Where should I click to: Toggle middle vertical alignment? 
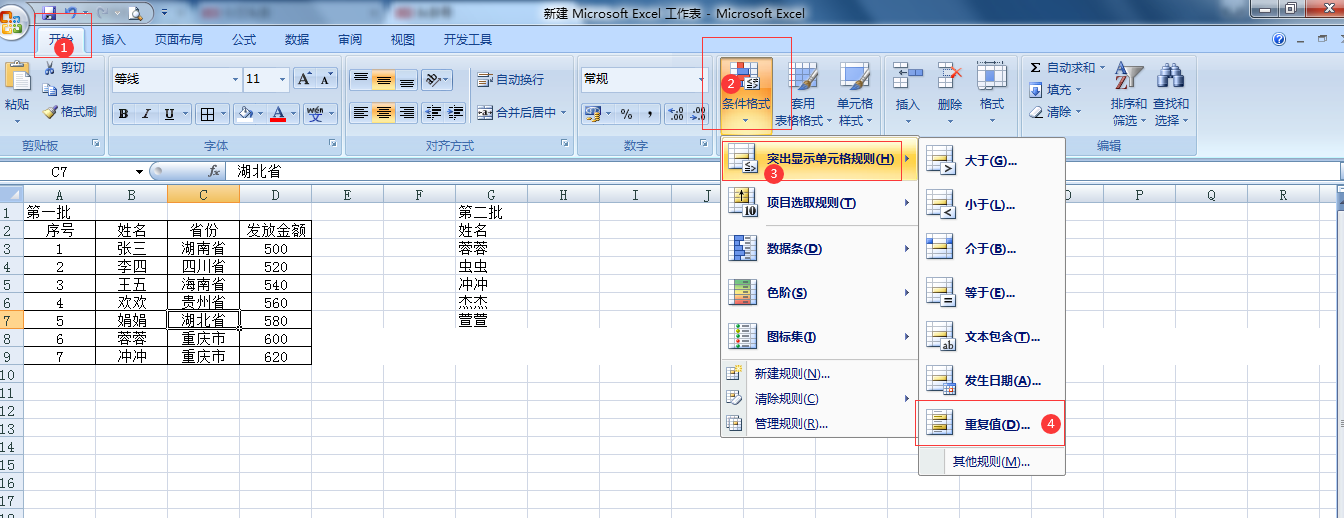tap(383, 80)
